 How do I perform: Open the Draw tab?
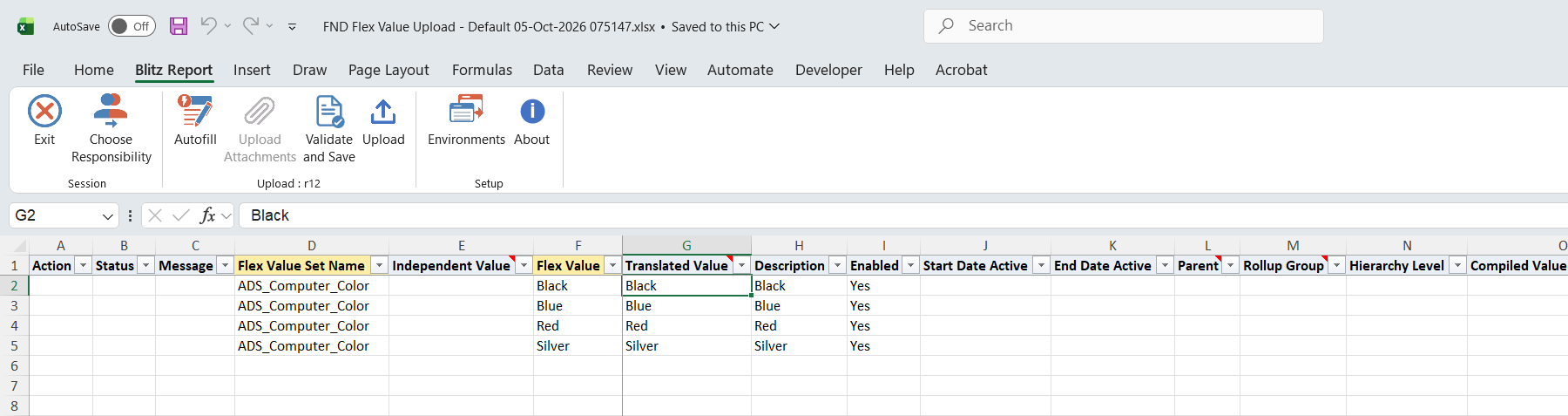click(310, 70)
